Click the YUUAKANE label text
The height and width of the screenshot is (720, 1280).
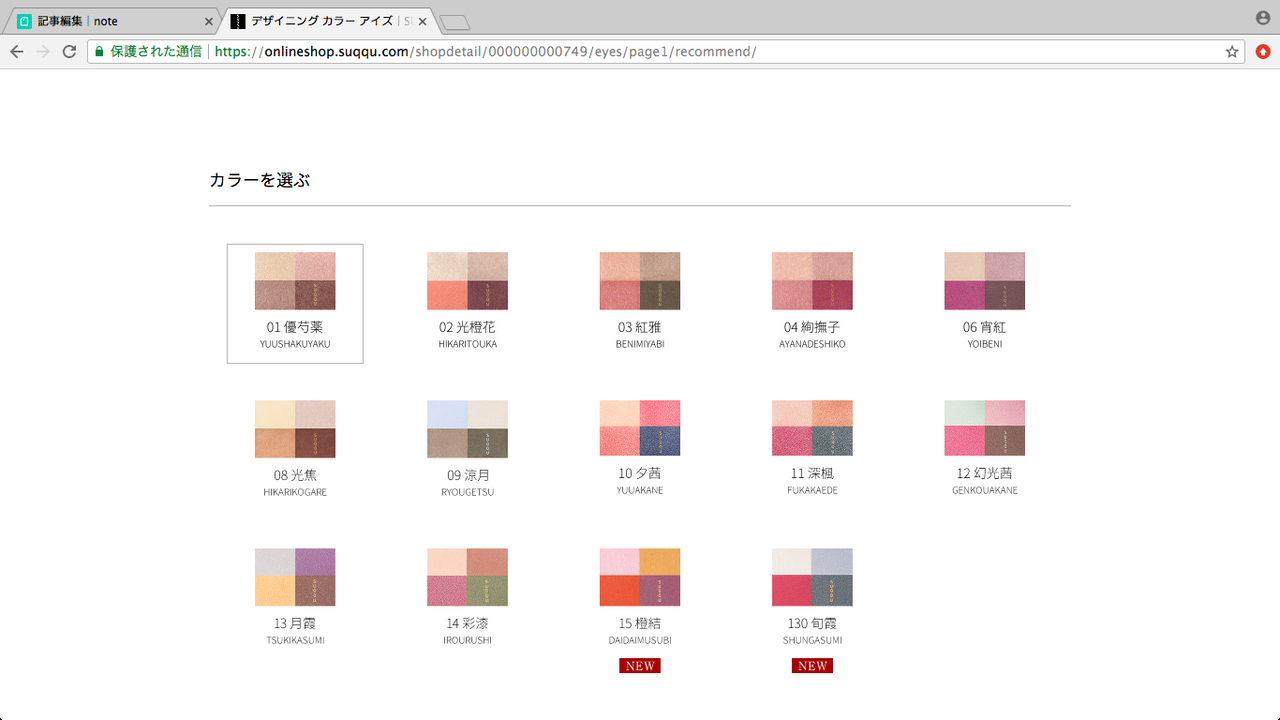(x=640, y=490)
